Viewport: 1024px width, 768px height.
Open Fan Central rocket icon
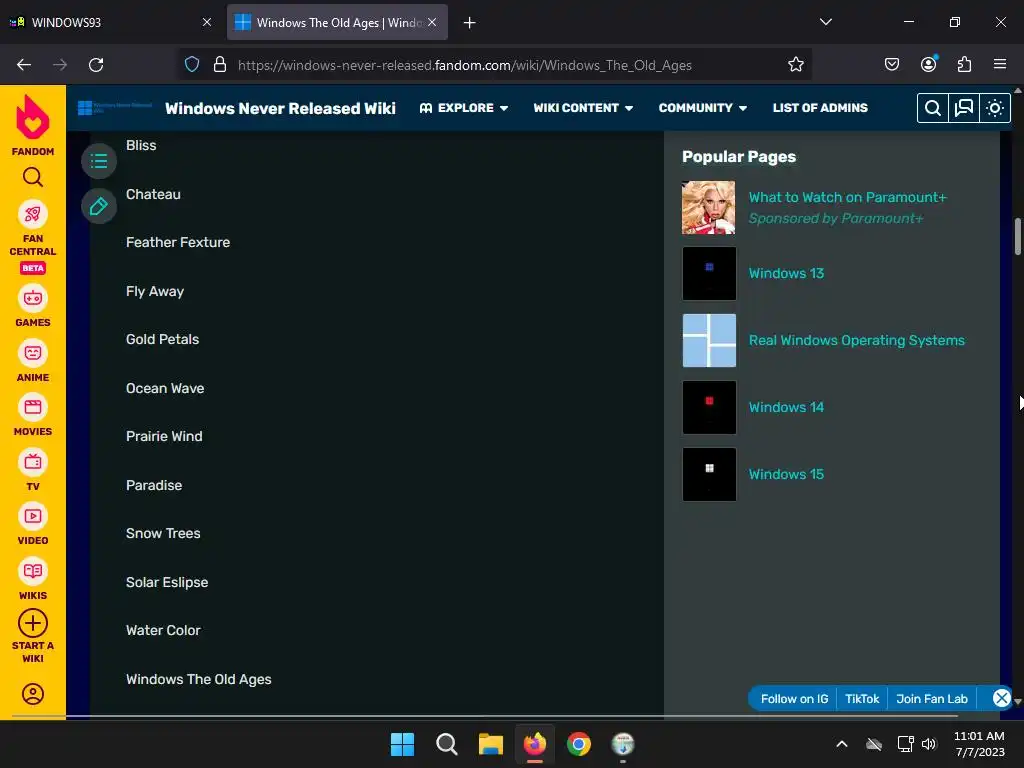(33, 215)
